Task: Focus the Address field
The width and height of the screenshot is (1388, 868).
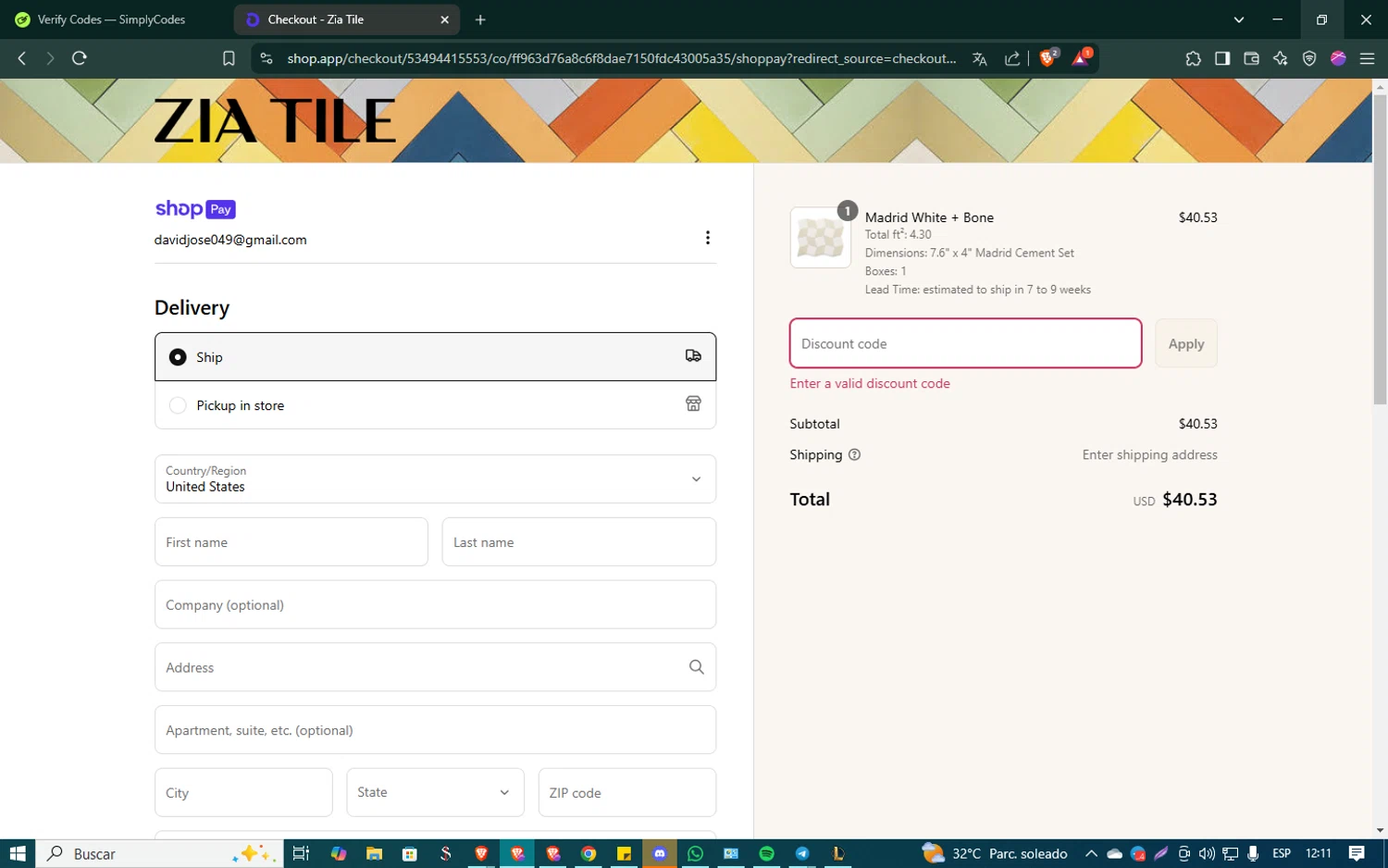Action: [x=435, y=667]
